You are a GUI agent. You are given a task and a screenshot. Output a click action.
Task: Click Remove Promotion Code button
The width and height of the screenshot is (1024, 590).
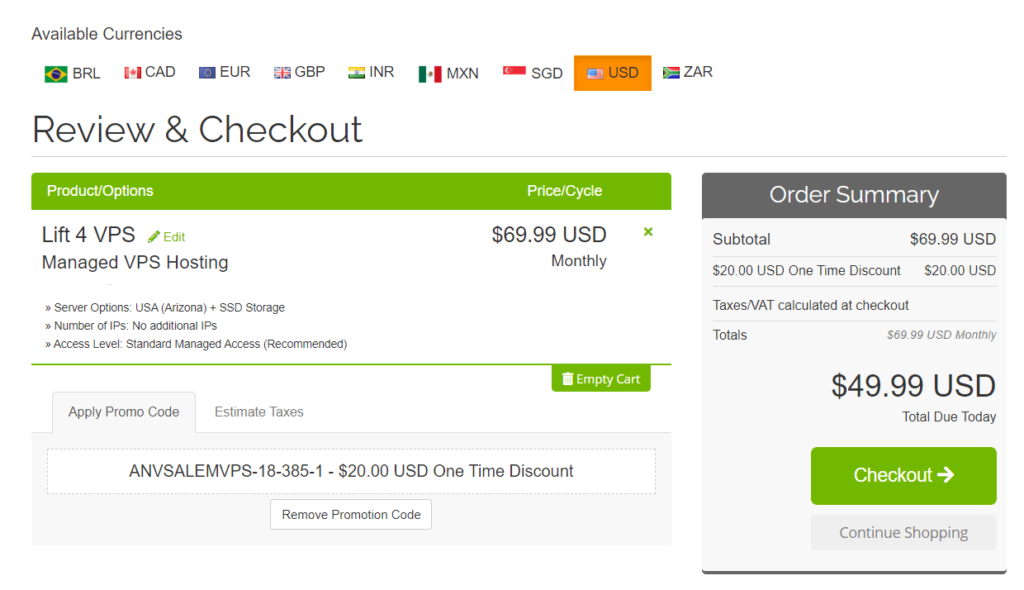[x=351, y=515]
